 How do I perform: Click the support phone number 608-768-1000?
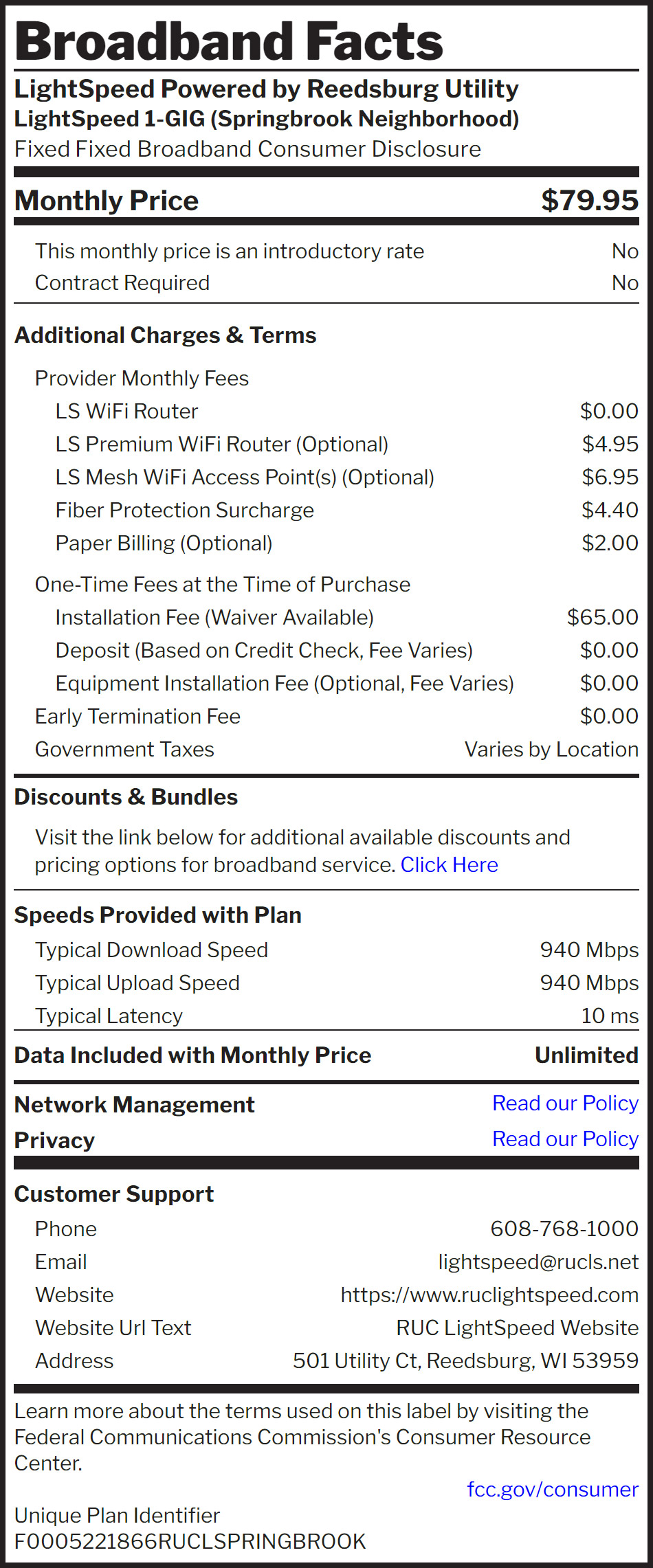tap(564, 1228)
